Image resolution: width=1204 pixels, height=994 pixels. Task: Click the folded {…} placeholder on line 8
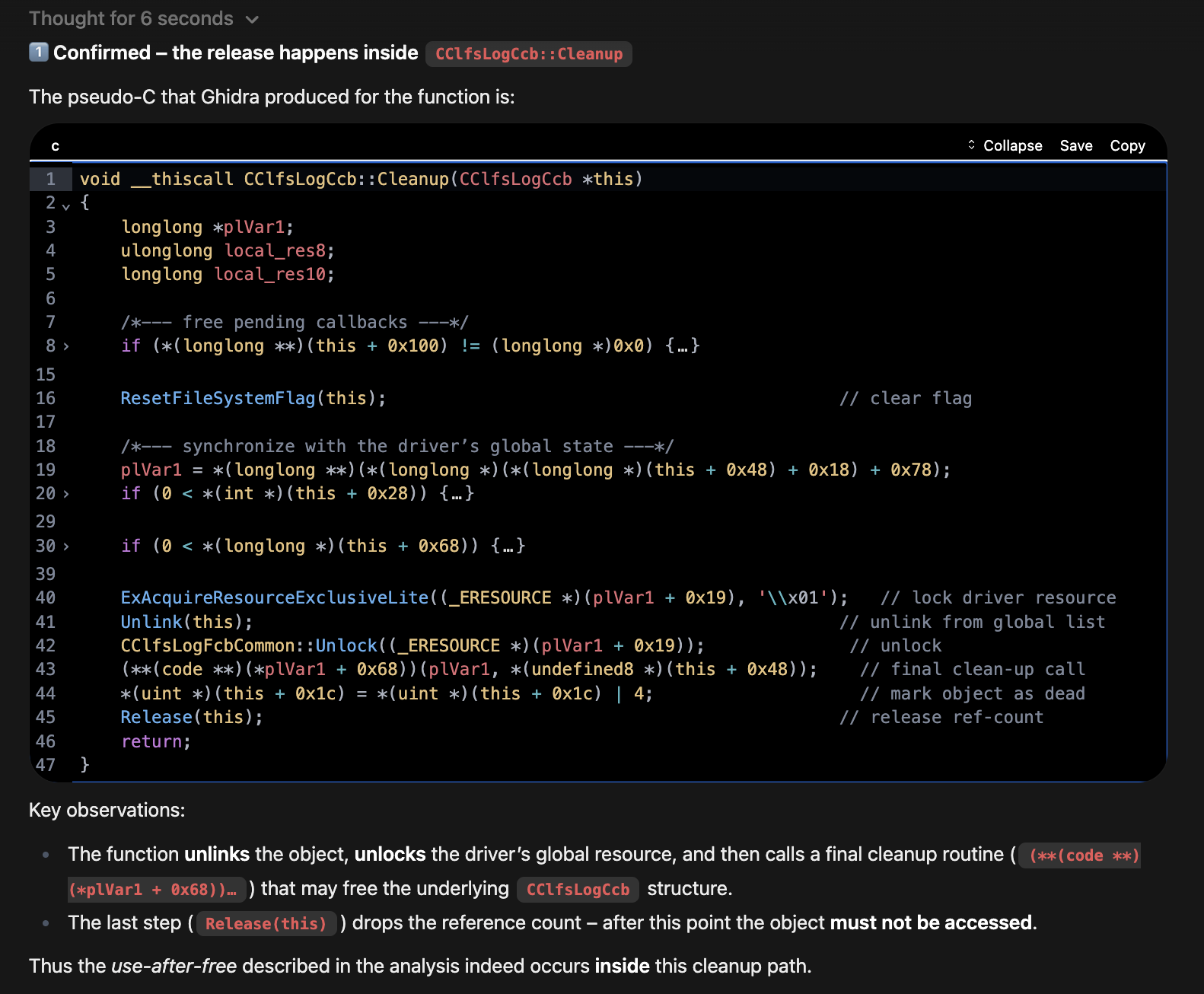pos(683,346)
